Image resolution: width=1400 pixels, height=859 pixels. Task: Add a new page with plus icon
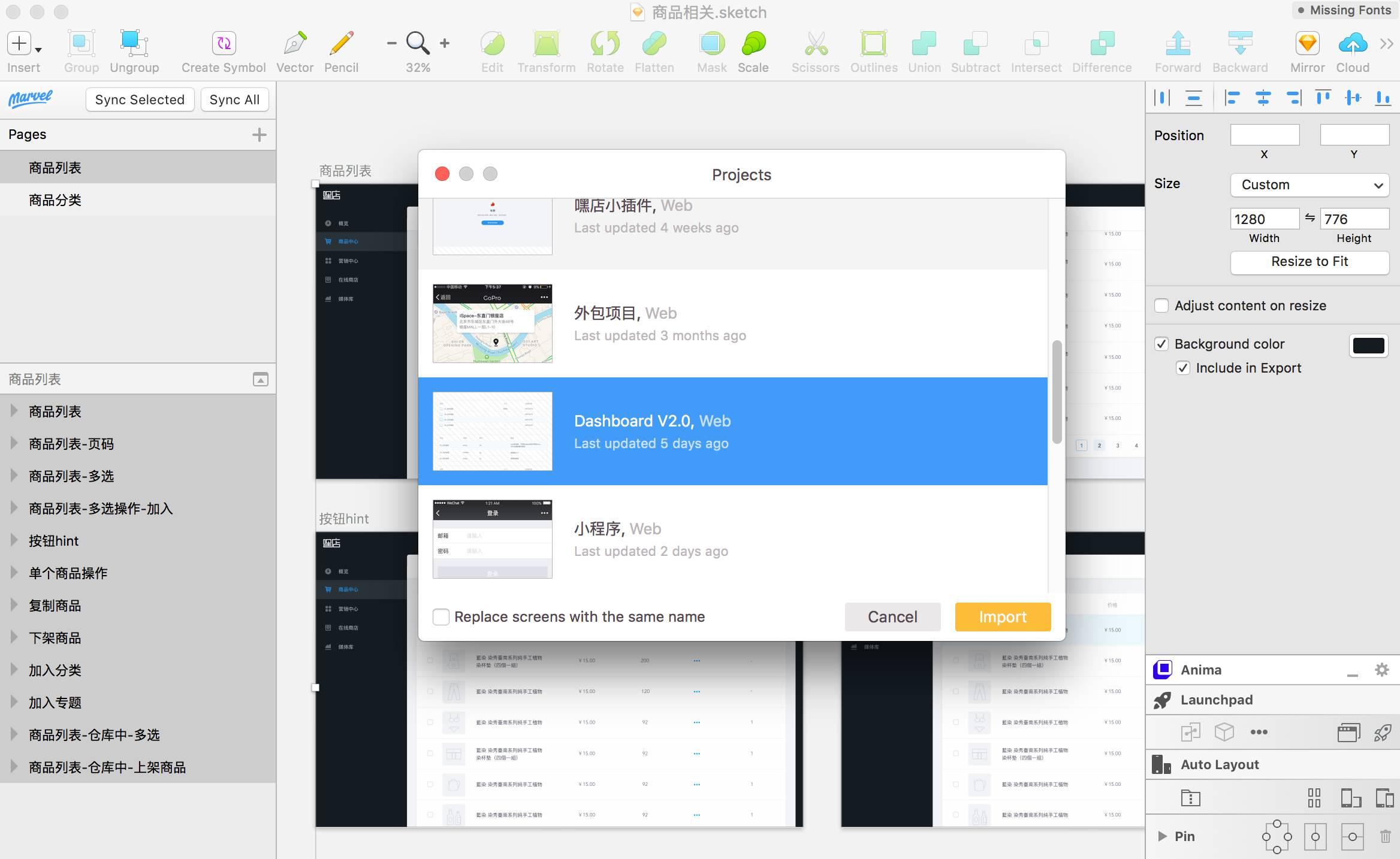pos(259,135)
